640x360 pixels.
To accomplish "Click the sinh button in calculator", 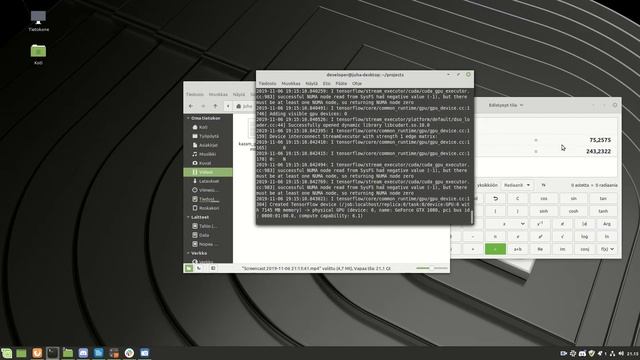I will (x=544, y=211).
